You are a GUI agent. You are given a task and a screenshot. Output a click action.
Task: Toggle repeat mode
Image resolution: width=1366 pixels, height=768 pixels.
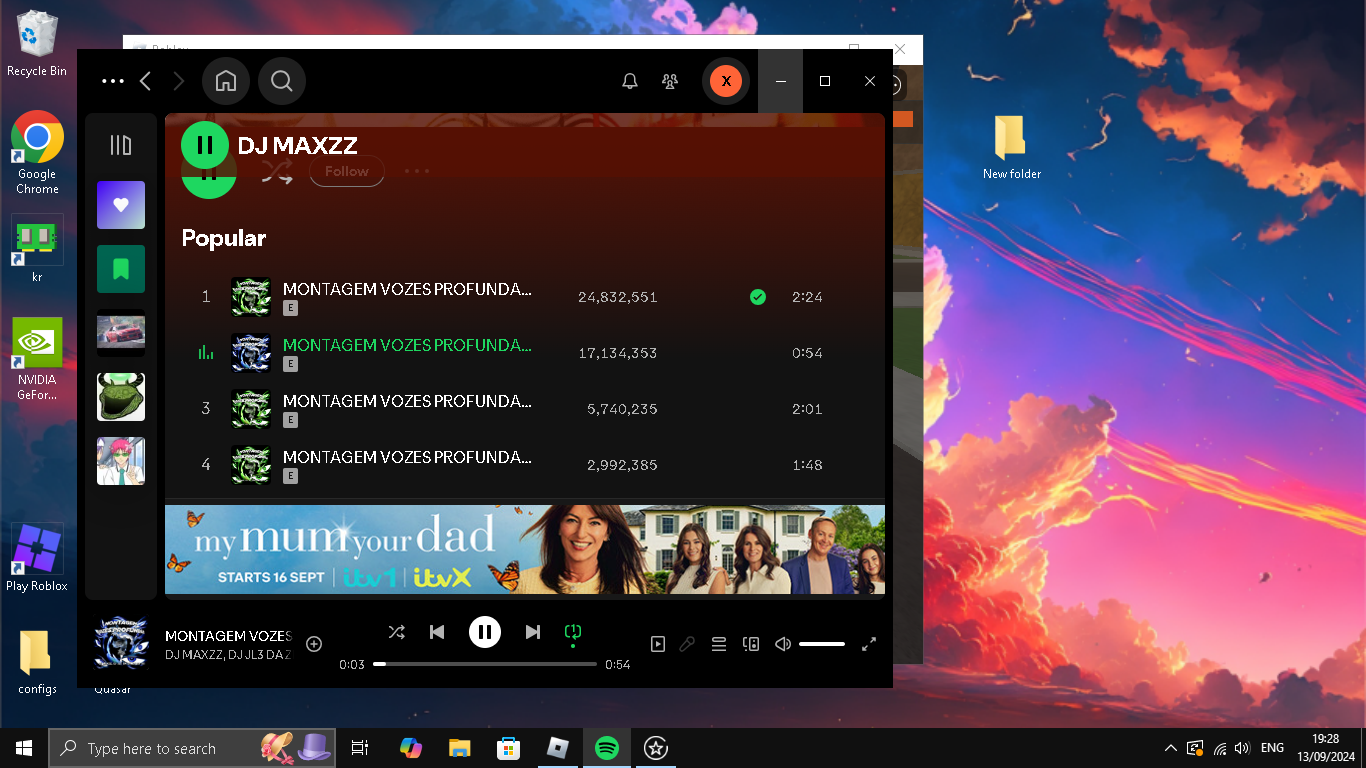(x=573, y=632)
